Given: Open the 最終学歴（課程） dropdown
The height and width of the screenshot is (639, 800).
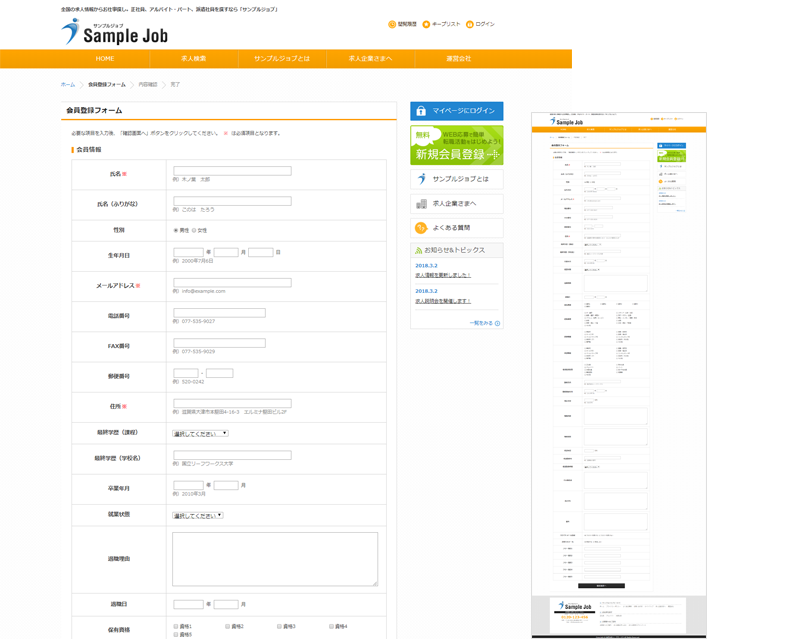Looking at the screenshot, I should point(201,433).
